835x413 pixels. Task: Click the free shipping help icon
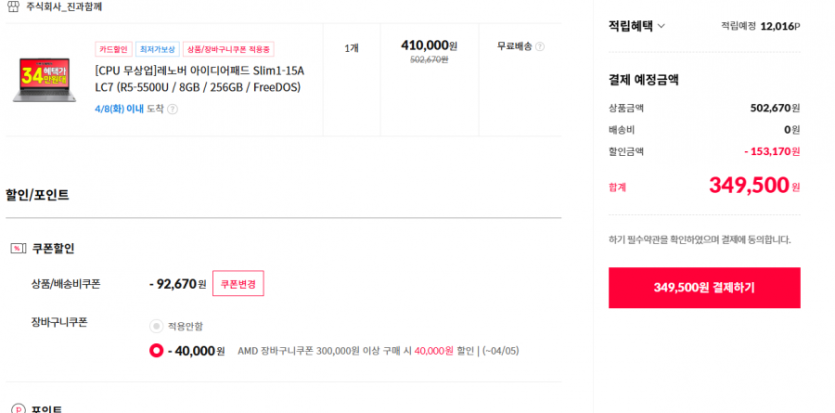point(540,46)
